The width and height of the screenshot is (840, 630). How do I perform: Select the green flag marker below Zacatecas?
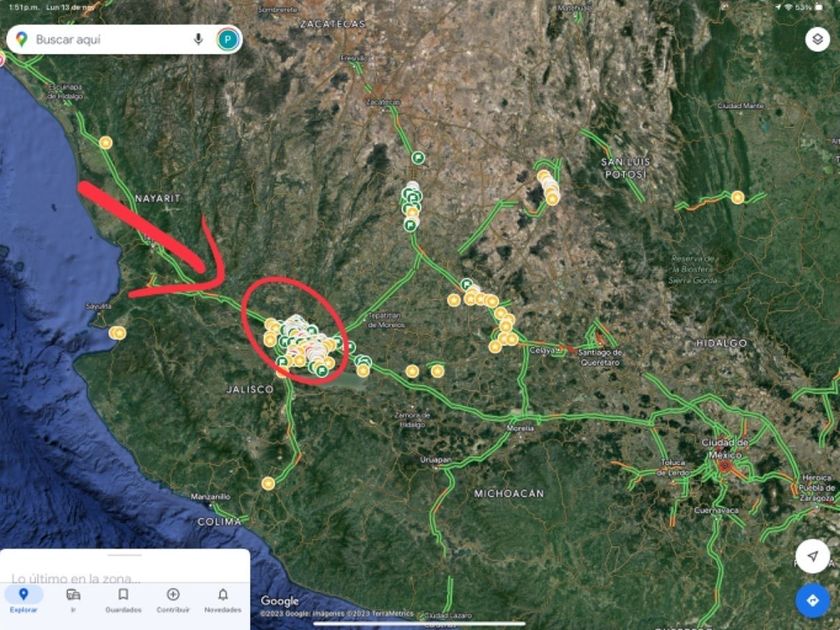pyautogui.click(x=418, y=158)
